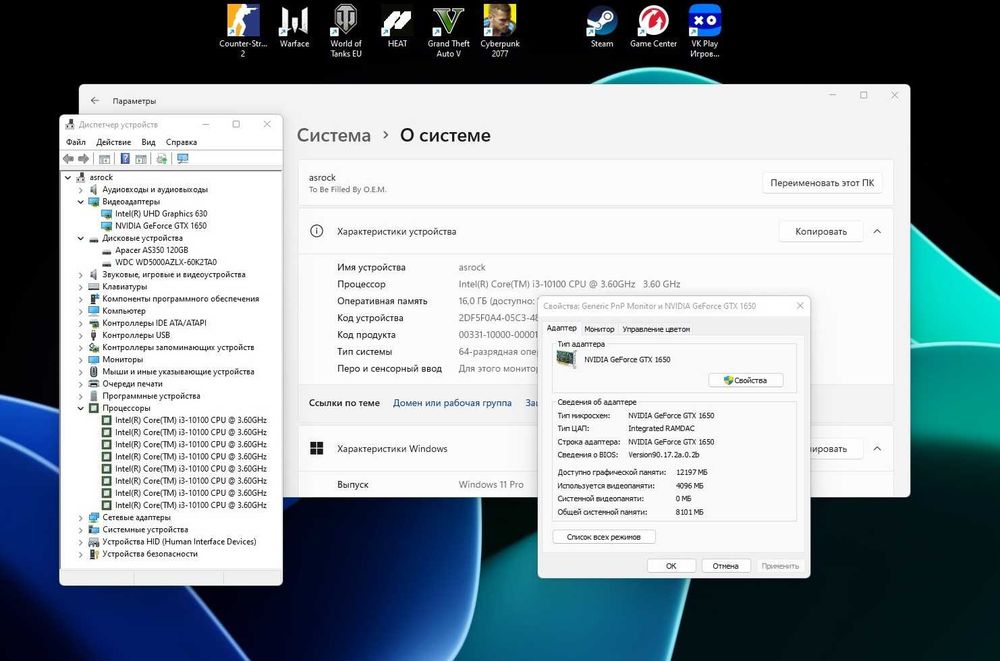Click Version90.17.2a.0.2b BIOS value
Image resolution: width=1000 pixels, height=661 pixels.
tap(663, 455)
